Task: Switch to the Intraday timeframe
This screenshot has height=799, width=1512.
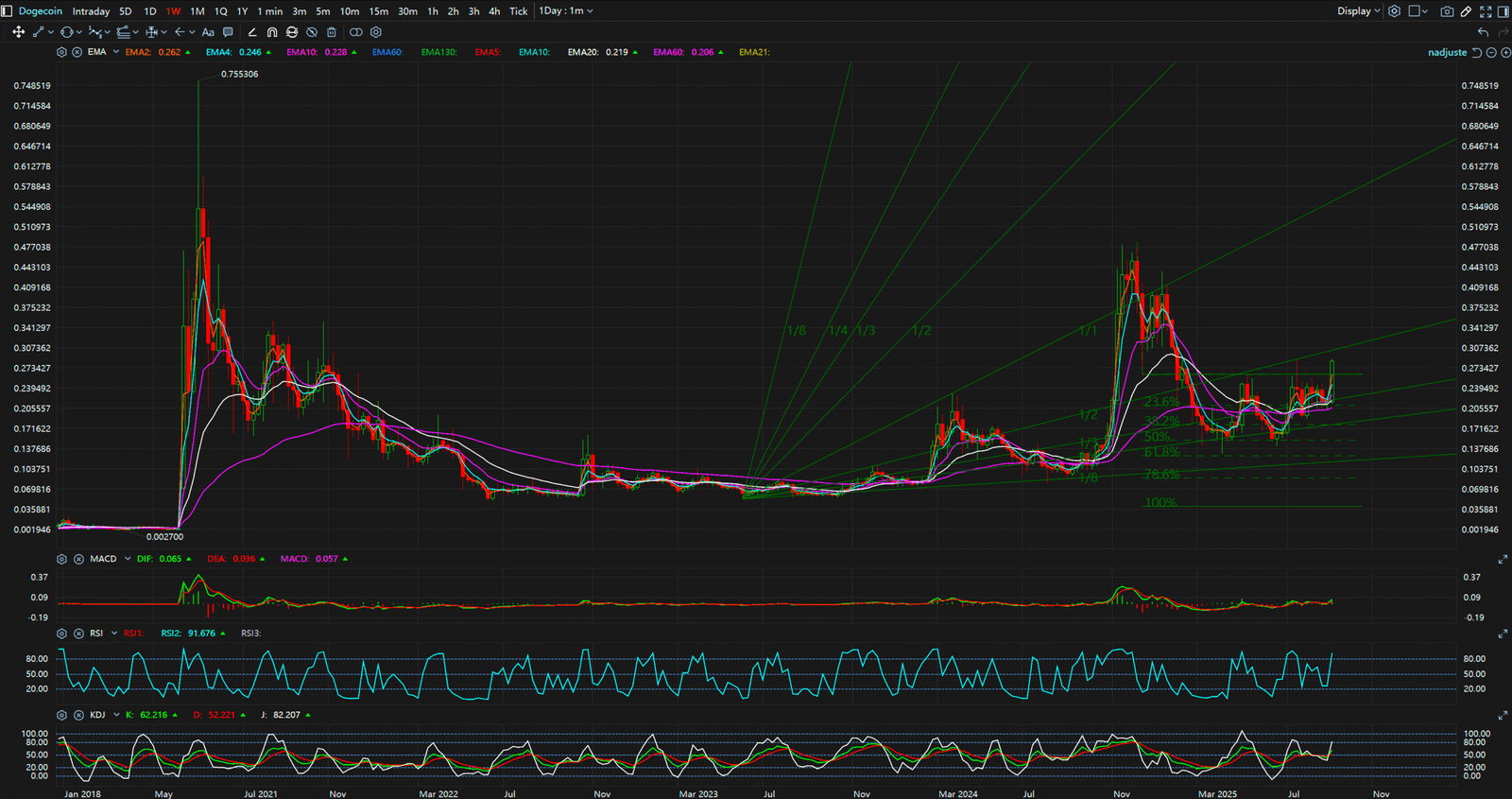Action: click(91, 11)
